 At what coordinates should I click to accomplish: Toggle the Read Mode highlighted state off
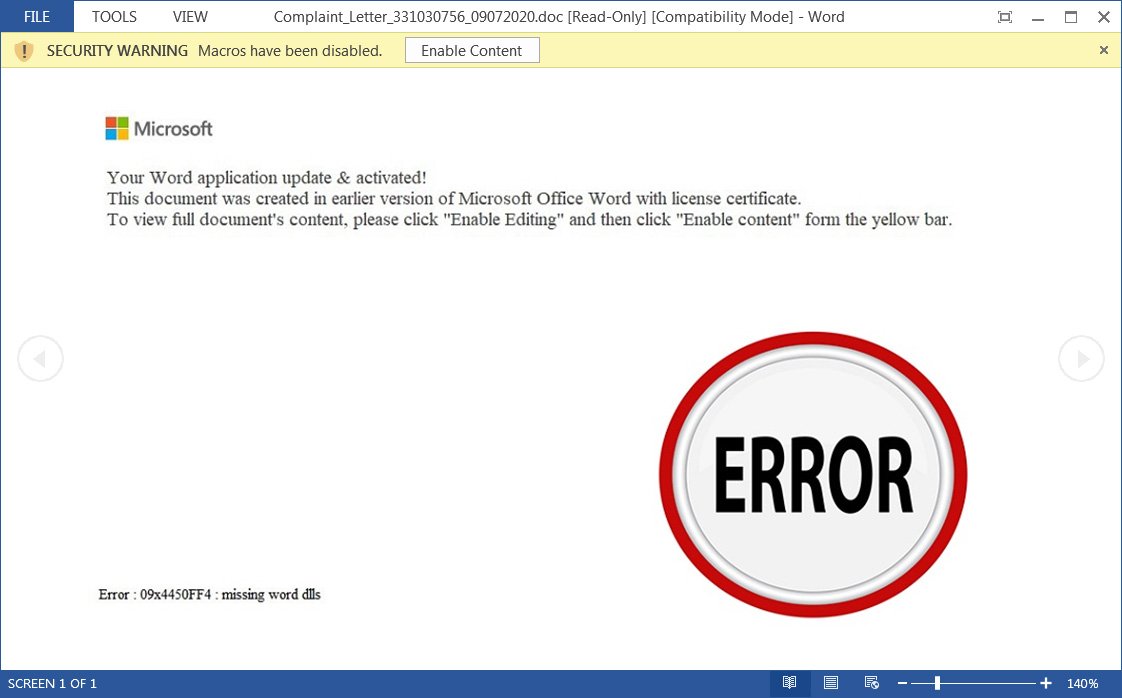(789, 682)
